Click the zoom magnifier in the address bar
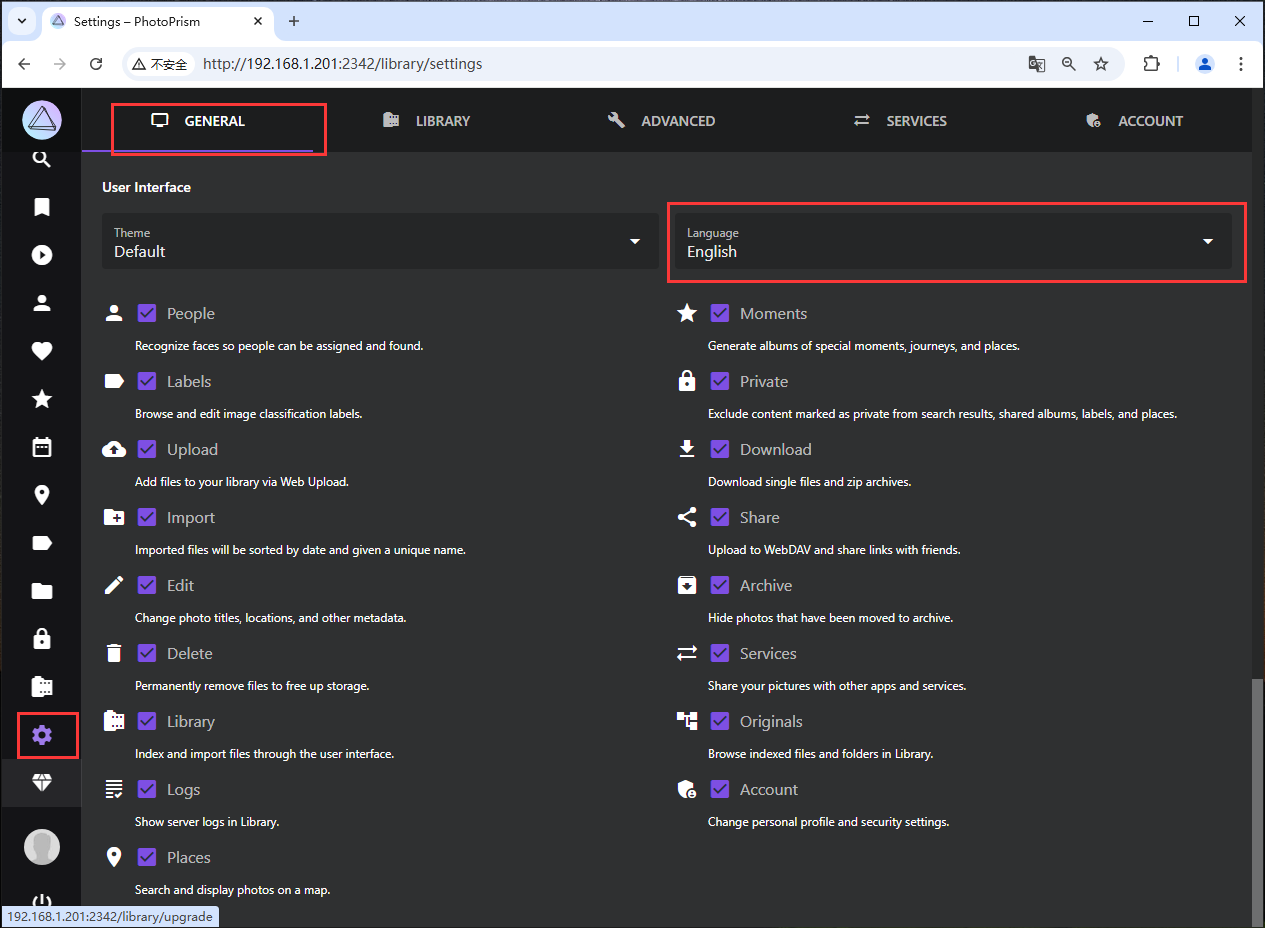Image resolution: width=1265 pixels, height=928 pixels. coord(1069,64)
